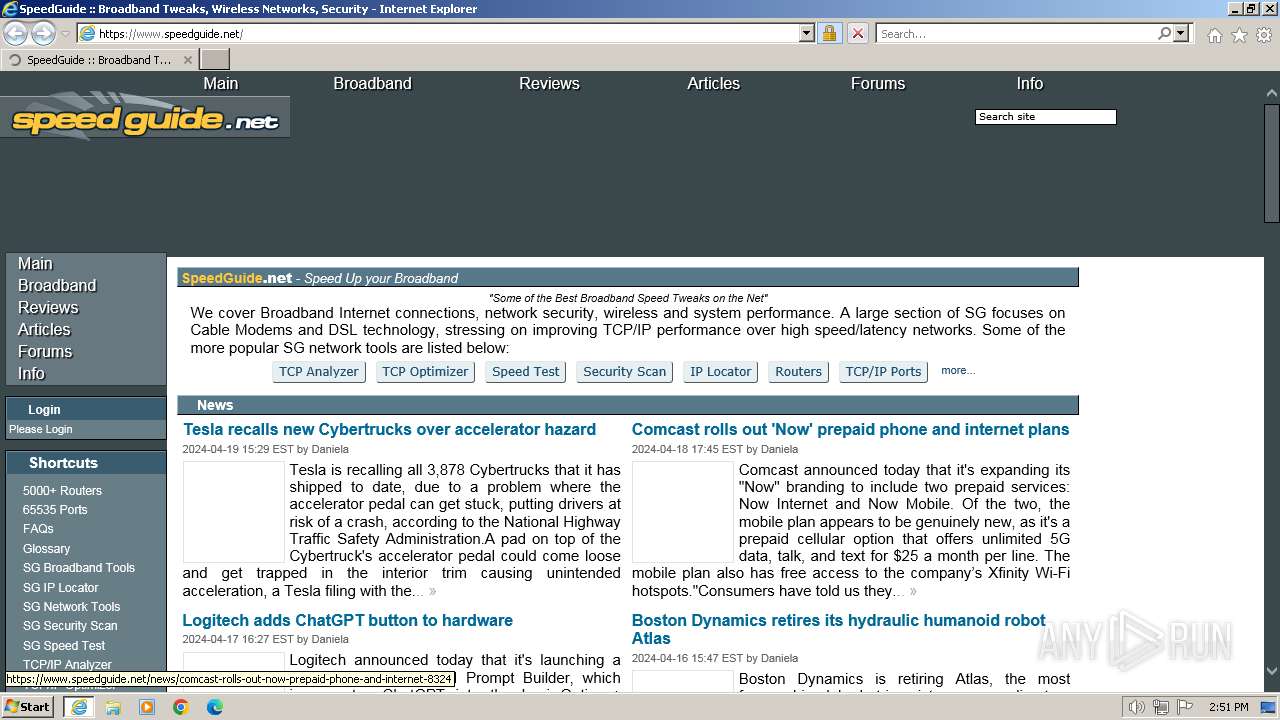Launch Internet Explorer from the taskbar
Image resolution: width=1280 pixels, height=720 pixels.
(x=79, y=707)
